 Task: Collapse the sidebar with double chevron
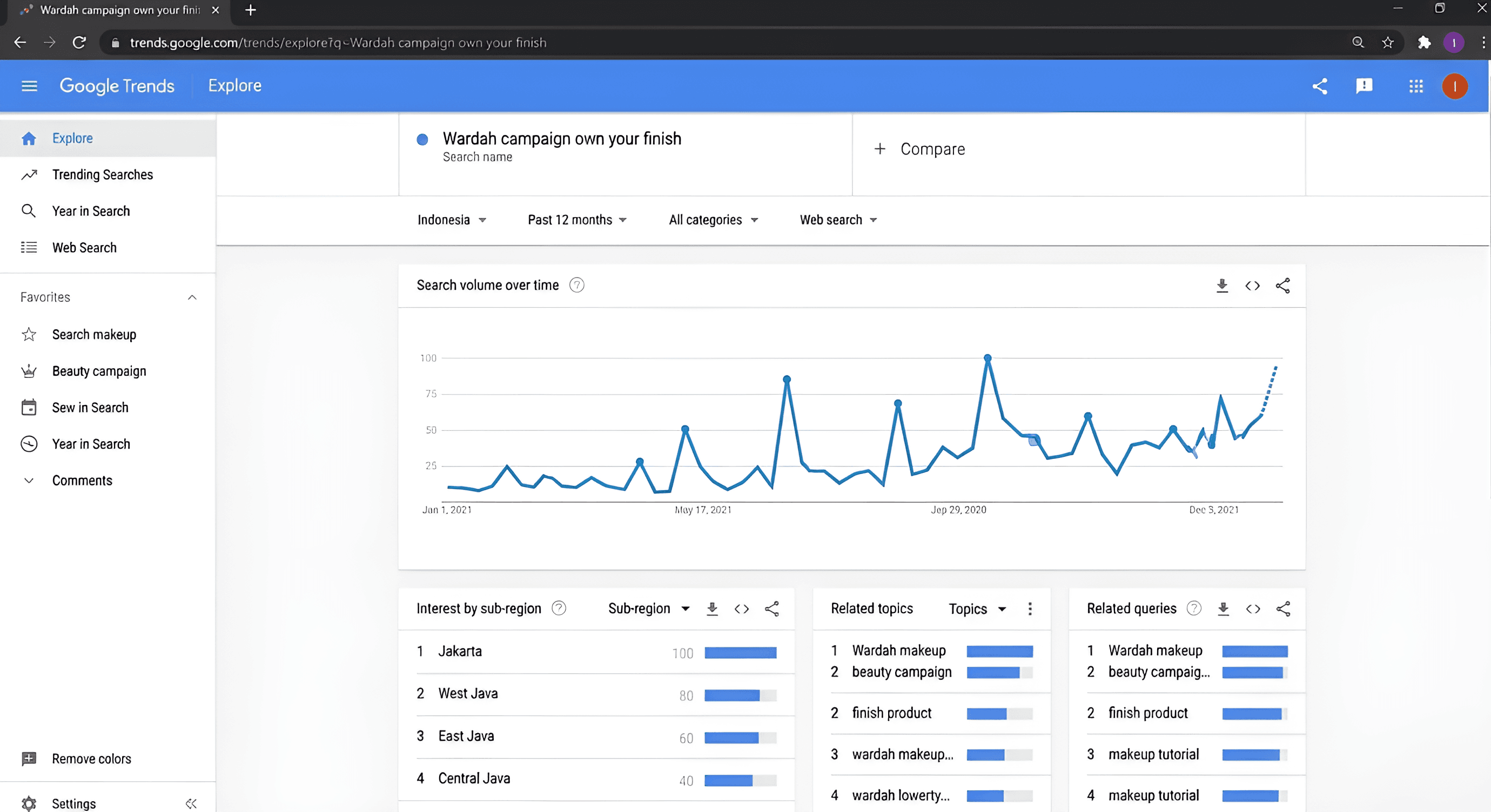click(191, 803)
